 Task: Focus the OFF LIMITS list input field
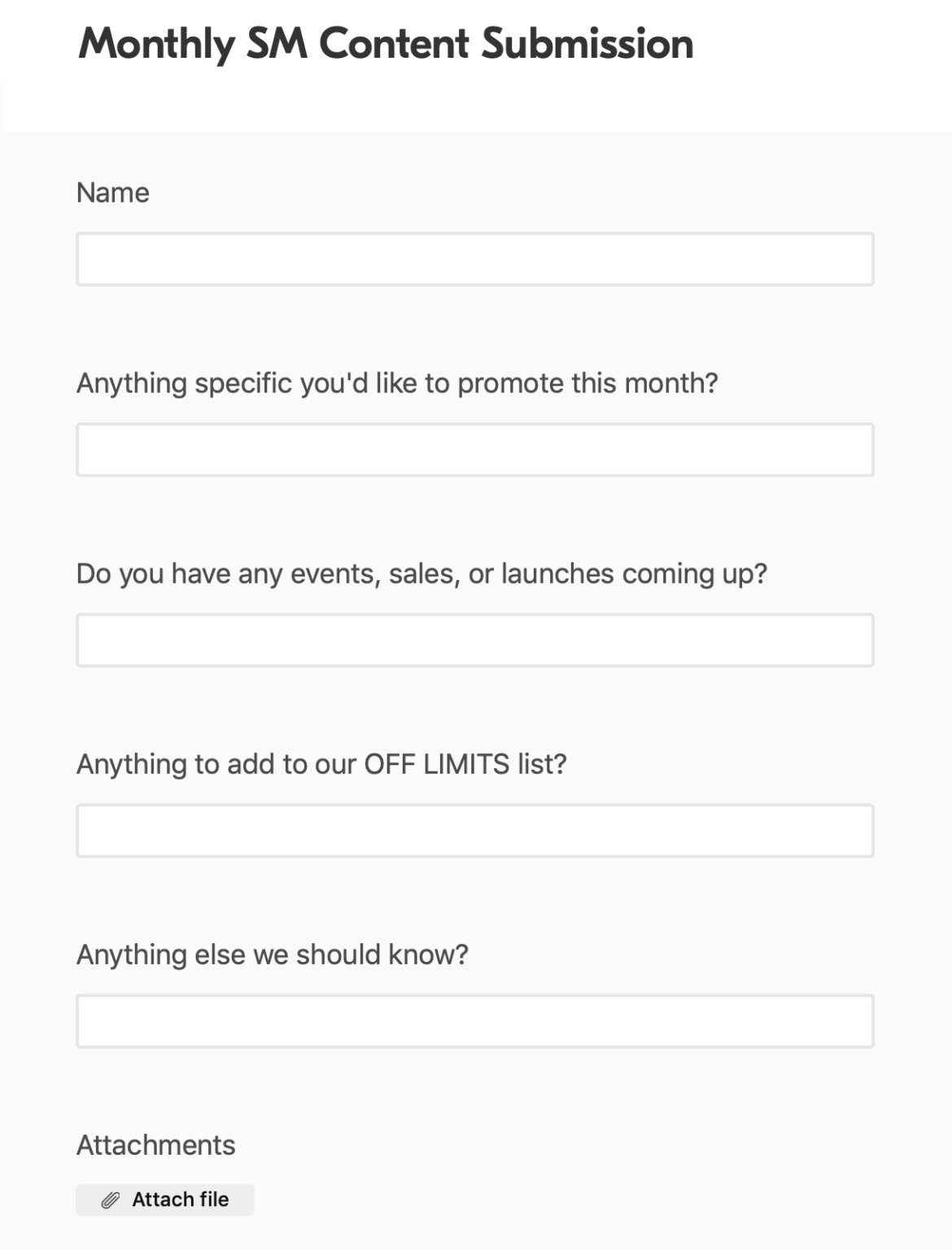(x=475, y=830)
